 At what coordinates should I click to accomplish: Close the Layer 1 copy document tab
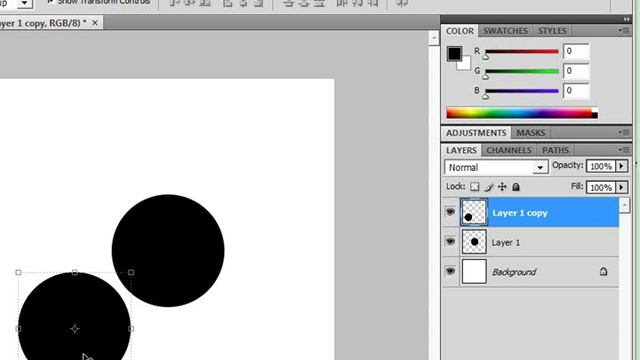pyautogui.click(x=95, y=23)
